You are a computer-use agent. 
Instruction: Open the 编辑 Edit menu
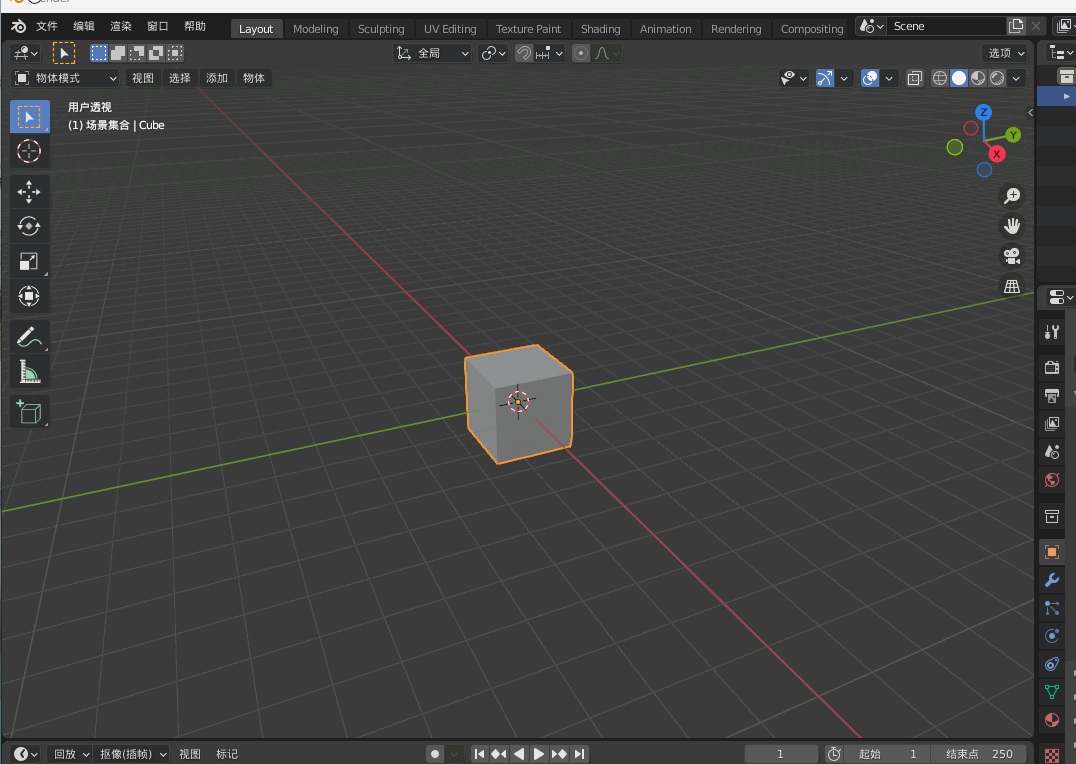84,26
